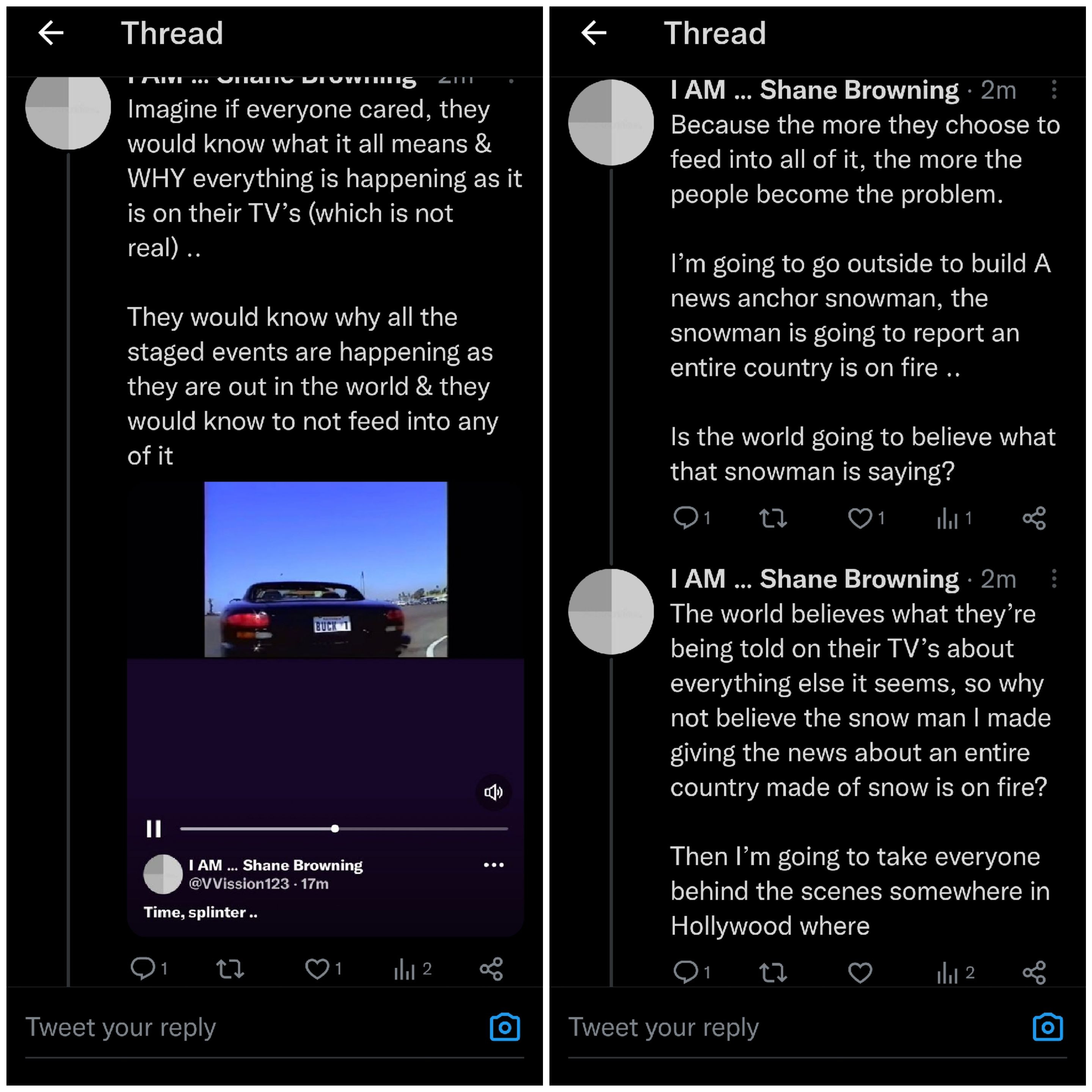Reply to the video tweet
Image resolution: width=1092 pixels, height=1092 pixels.
click(143, 969)
